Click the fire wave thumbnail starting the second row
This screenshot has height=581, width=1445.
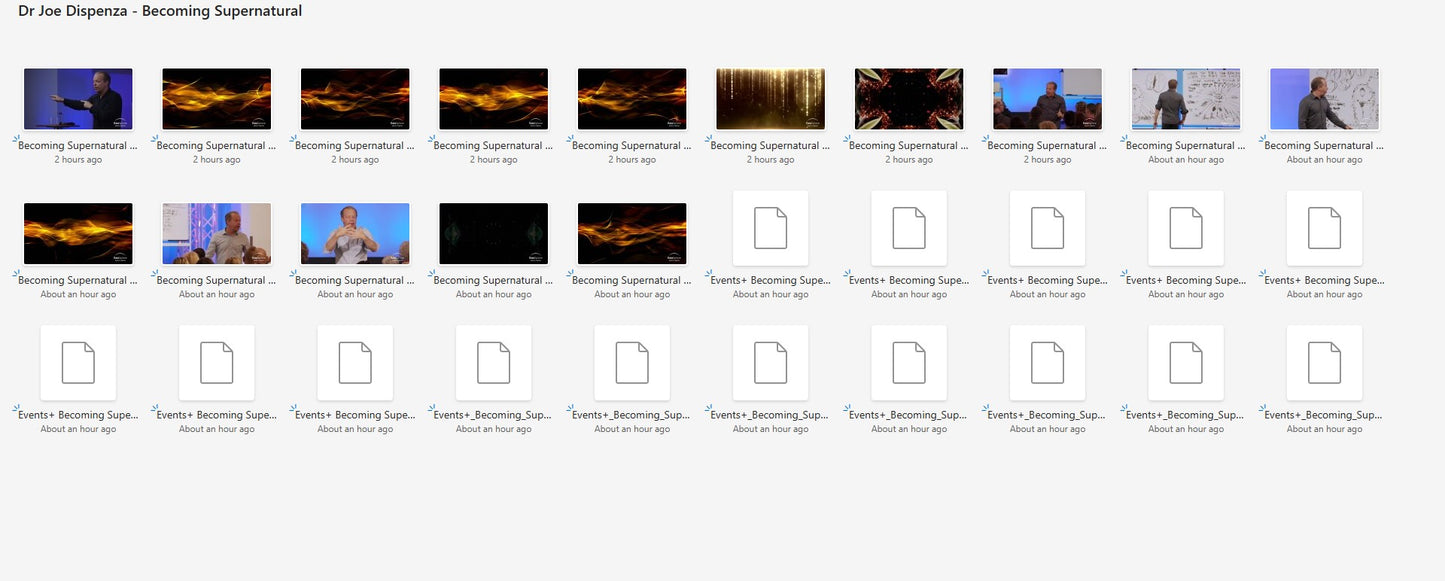(x=78, y=233)
